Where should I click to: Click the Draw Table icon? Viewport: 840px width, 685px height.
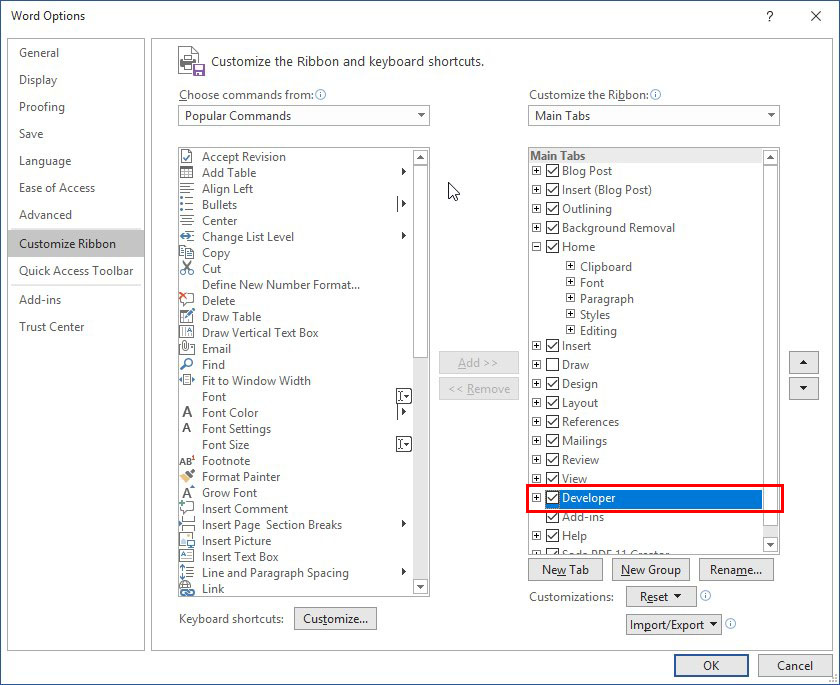coord(186,316)
